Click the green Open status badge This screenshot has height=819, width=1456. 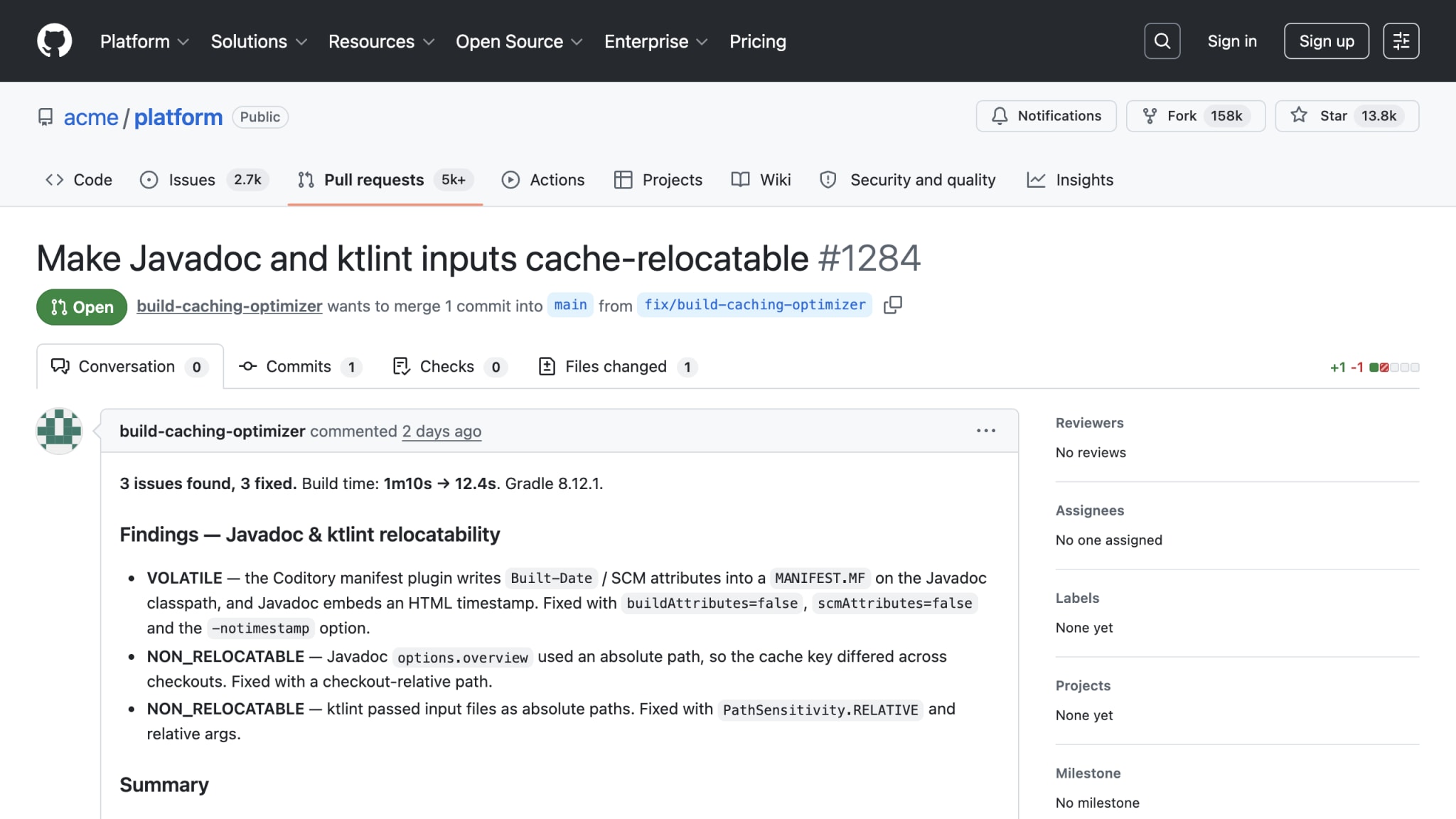click(x=82, y=307)
